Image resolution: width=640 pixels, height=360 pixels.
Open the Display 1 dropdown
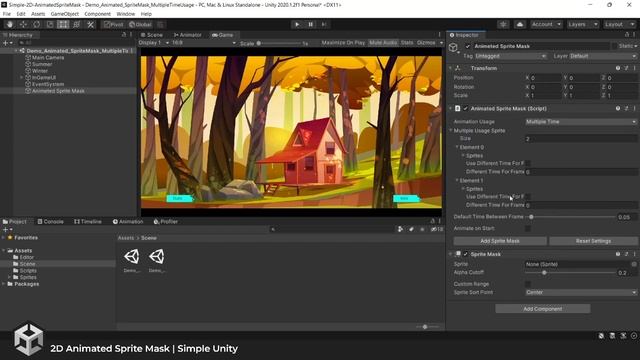point(154,43)
